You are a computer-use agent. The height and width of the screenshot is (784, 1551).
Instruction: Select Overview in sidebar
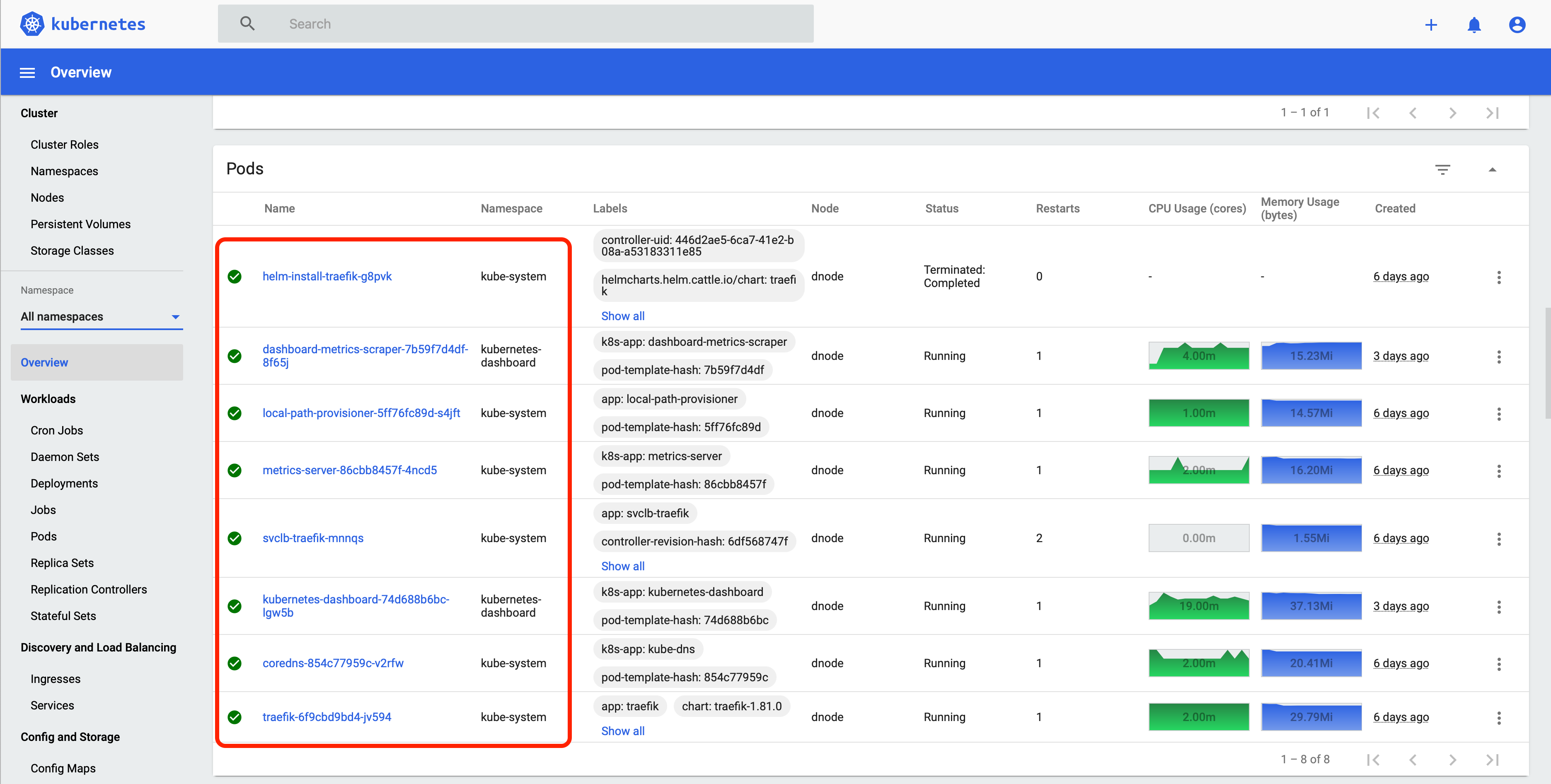tap(97, 362)
